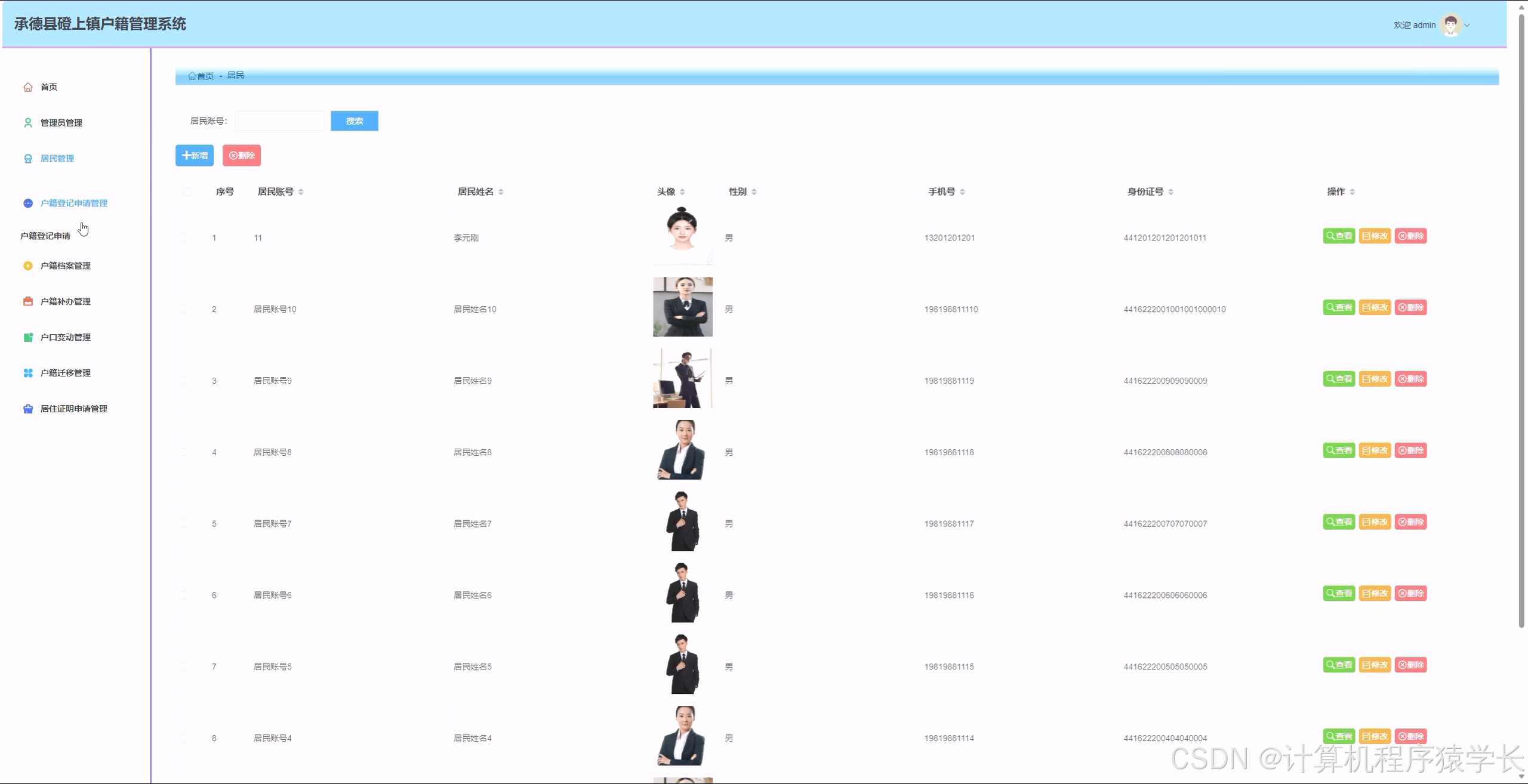
Task: Sort by 手机号 column arrows
Action: 962,192
